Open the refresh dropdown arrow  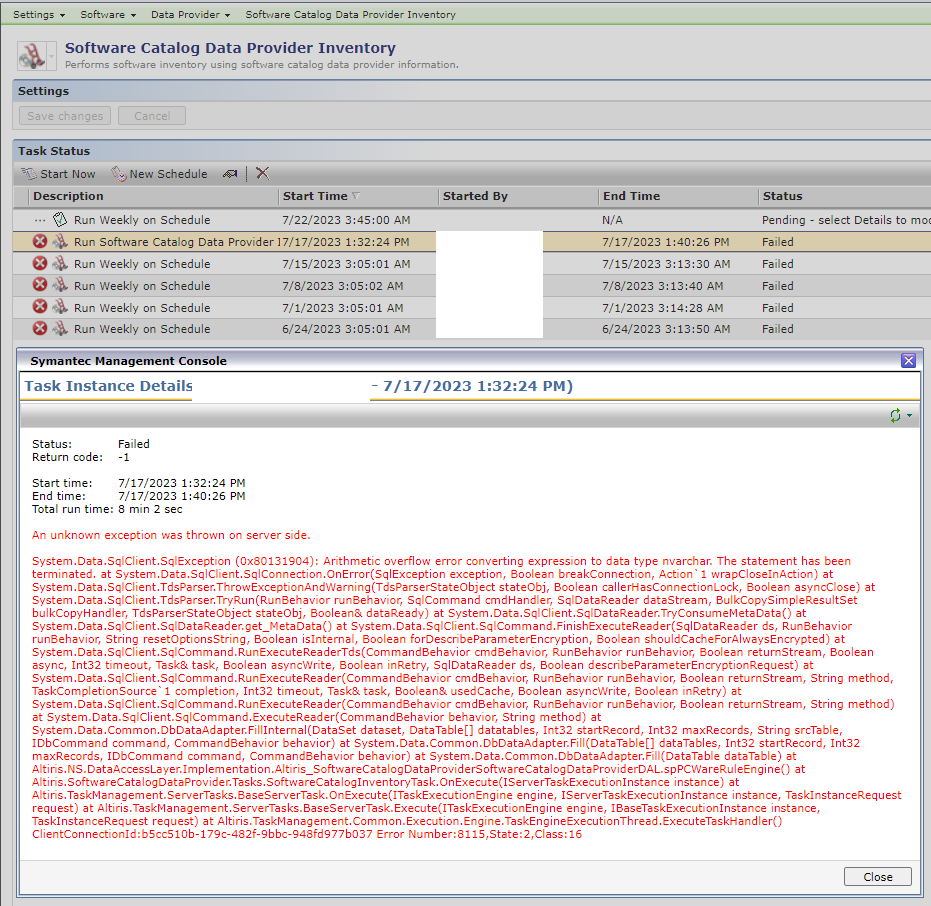coord(910,416)
